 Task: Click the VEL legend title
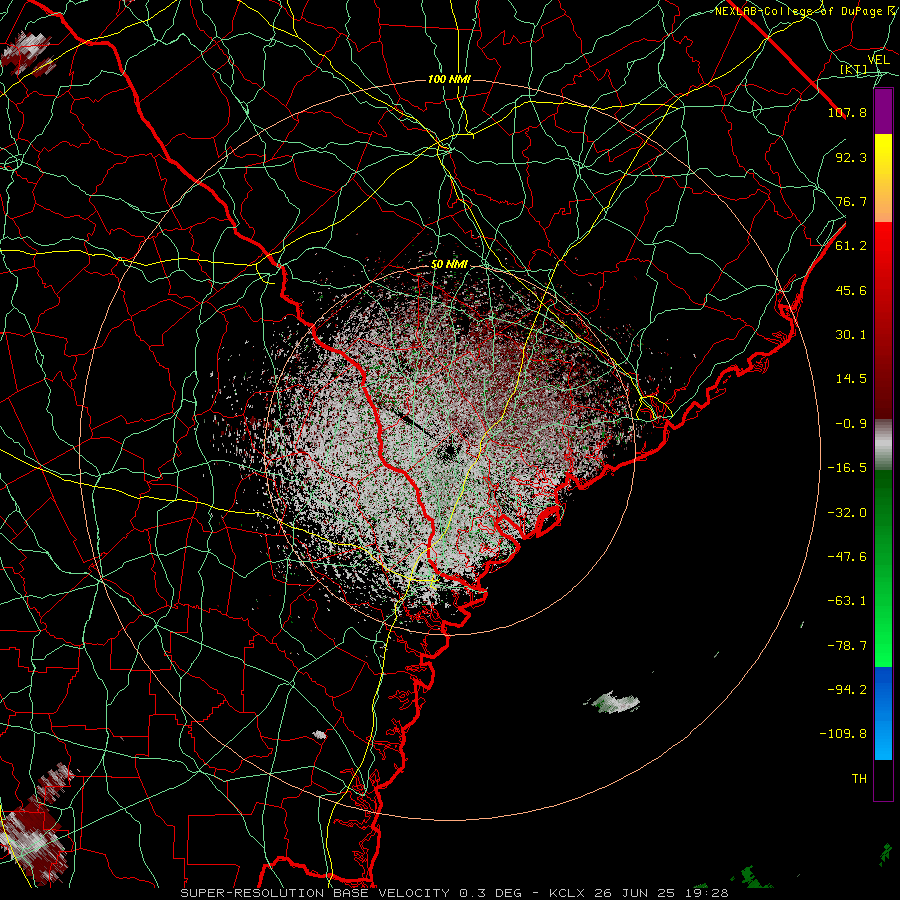click(x=878, y=60)
